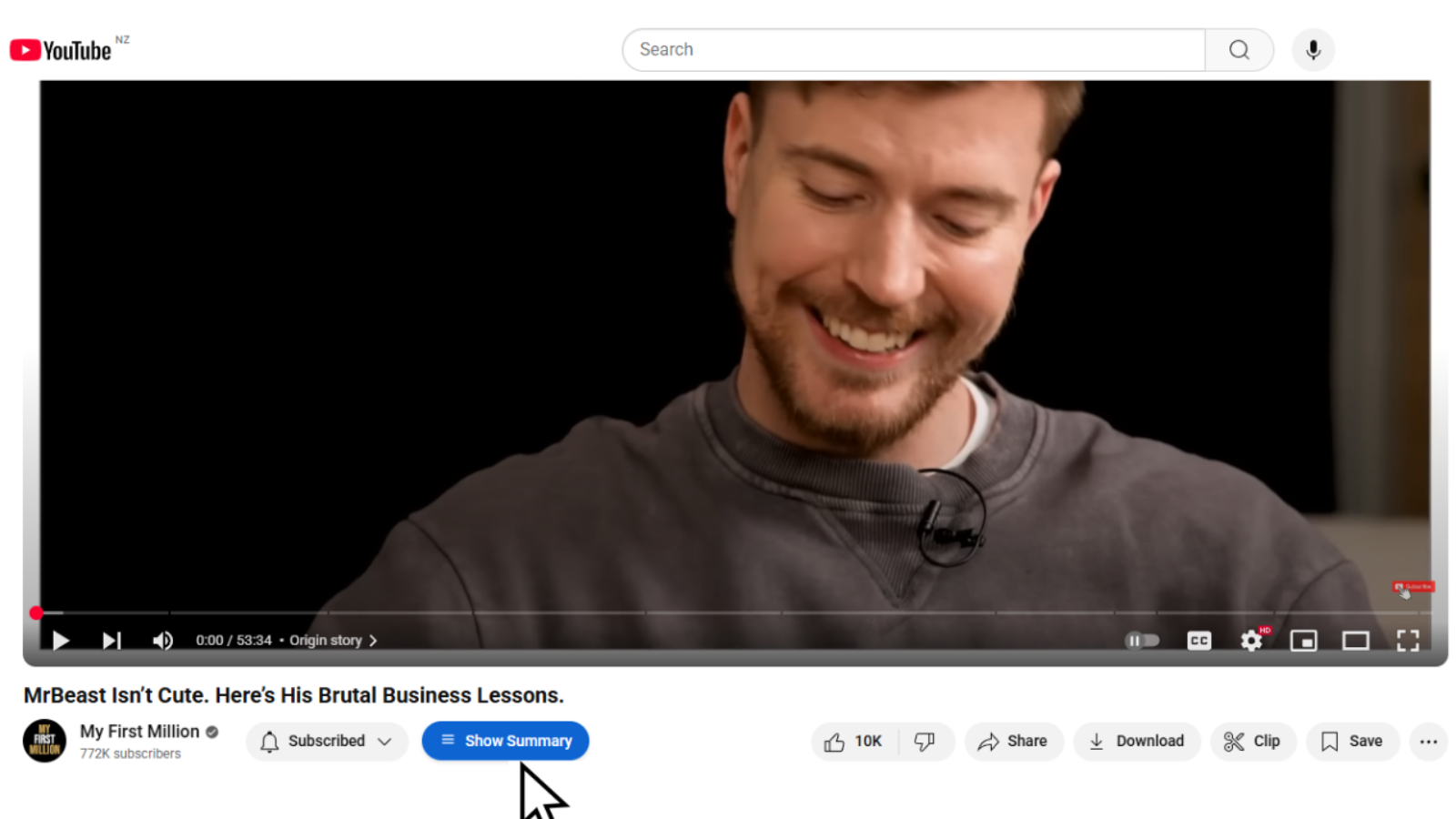Viewport: 1456px width, 819px height.
Task: Dislike this video
Action: click(925, 742)
